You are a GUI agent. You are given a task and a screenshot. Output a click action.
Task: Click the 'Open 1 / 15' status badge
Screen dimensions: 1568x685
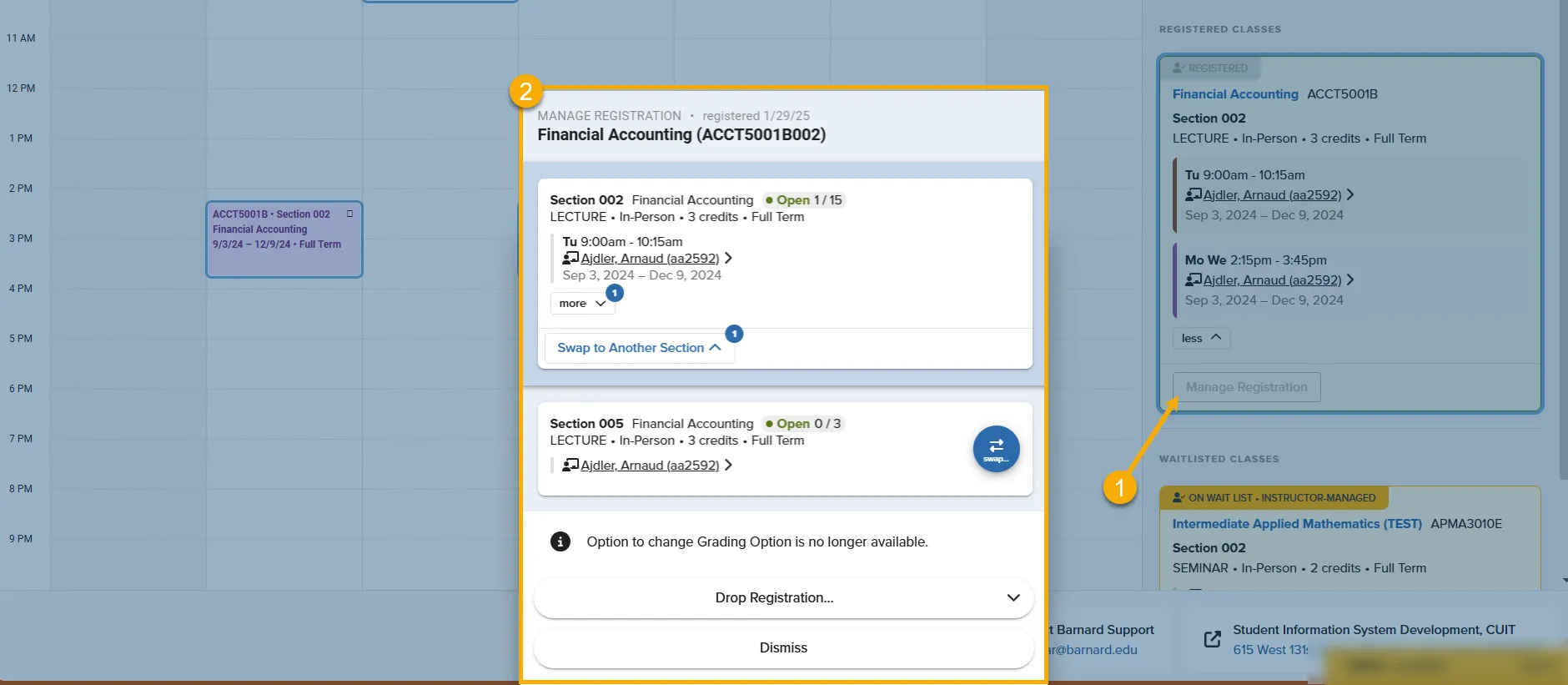pyautogui.click(x=804, y=200)
